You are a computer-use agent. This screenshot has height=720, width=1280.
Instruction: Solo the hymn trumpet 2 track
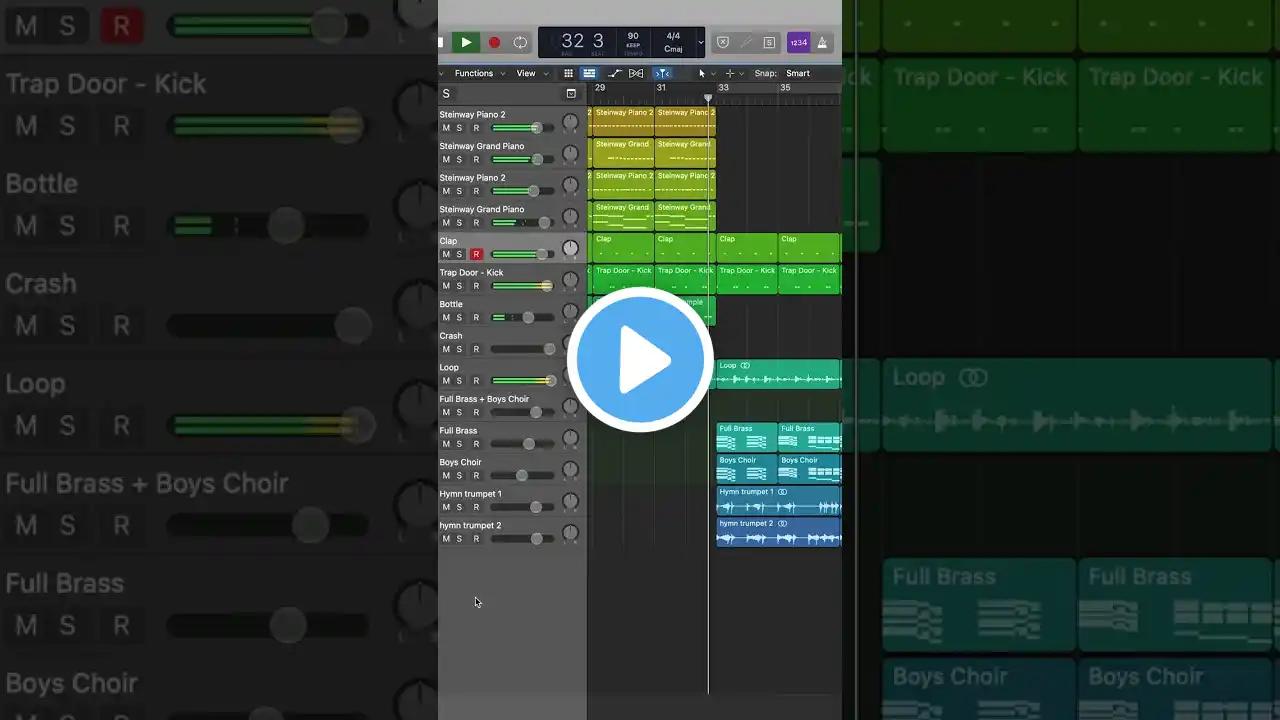click(x=459, y=540)
